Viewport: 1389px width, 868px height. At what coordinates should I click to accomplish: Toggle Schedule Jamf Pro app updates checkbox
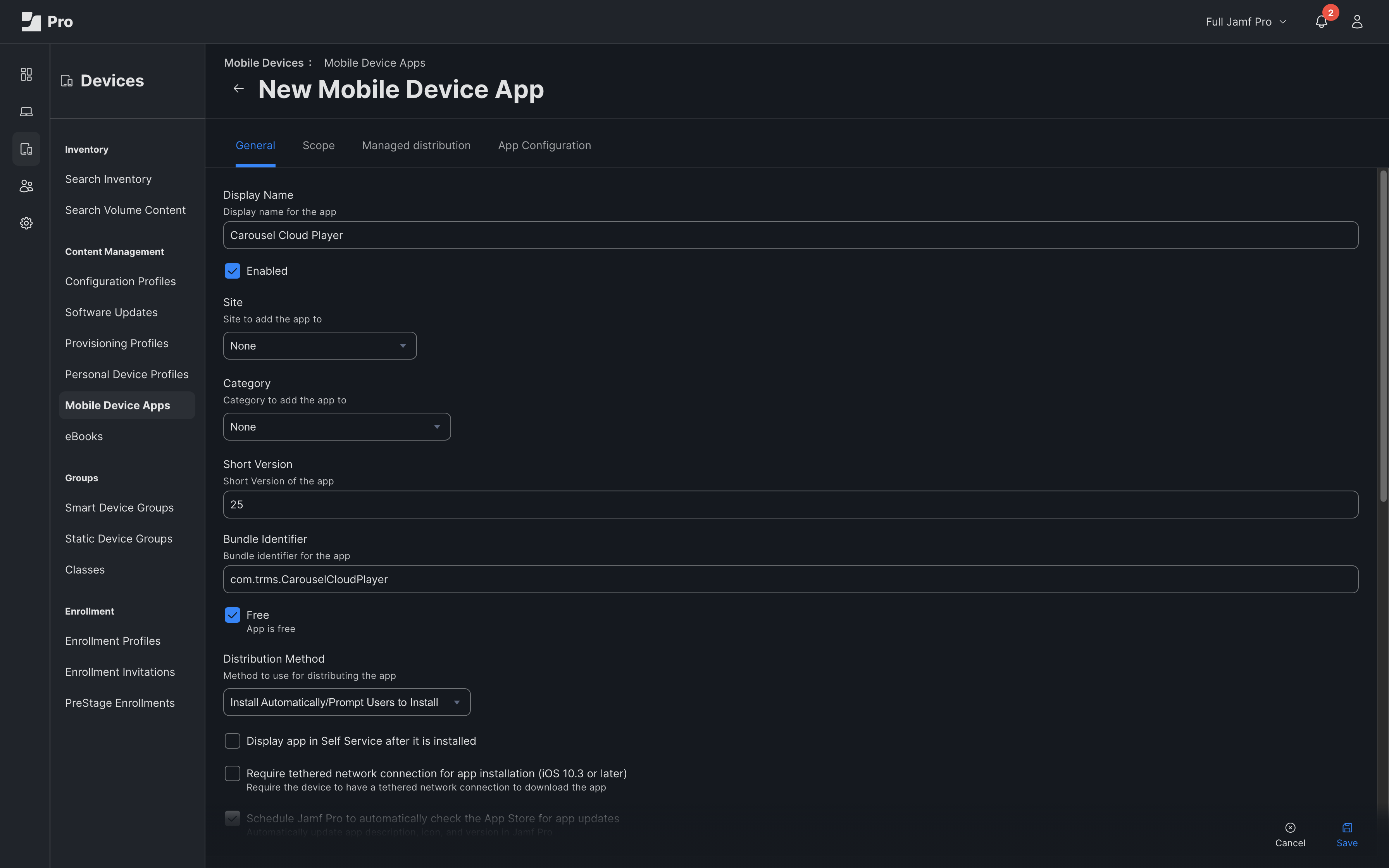point(233,819)
